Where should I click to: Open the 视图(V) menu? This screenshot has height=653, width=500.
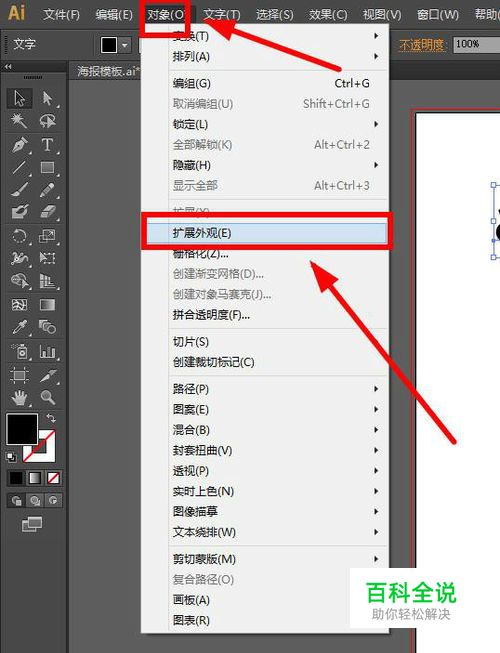382,15
